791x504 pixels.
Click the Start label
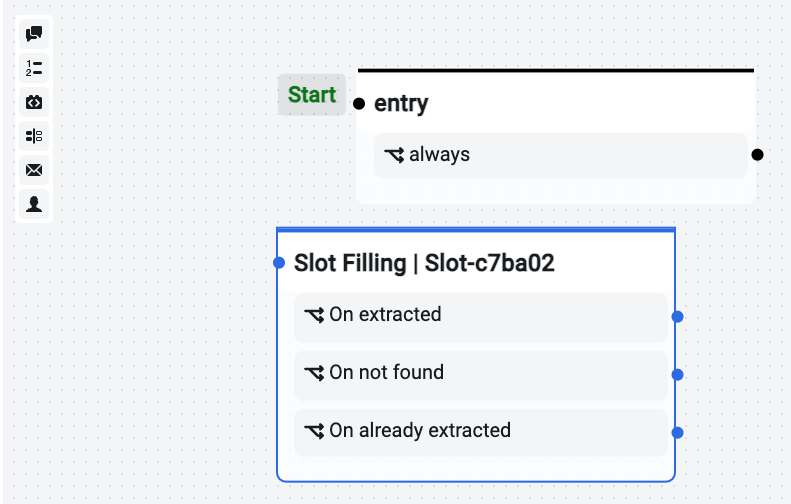pos(312,95)
